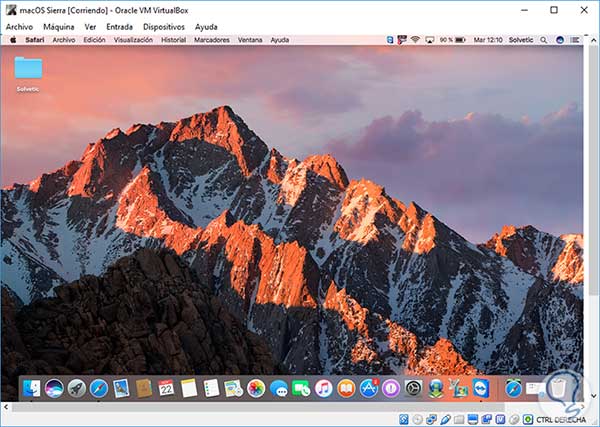The image size is (600, 427).
Task: Open VirtualBox Máquina menu
Action: click(x=59, y=27)
